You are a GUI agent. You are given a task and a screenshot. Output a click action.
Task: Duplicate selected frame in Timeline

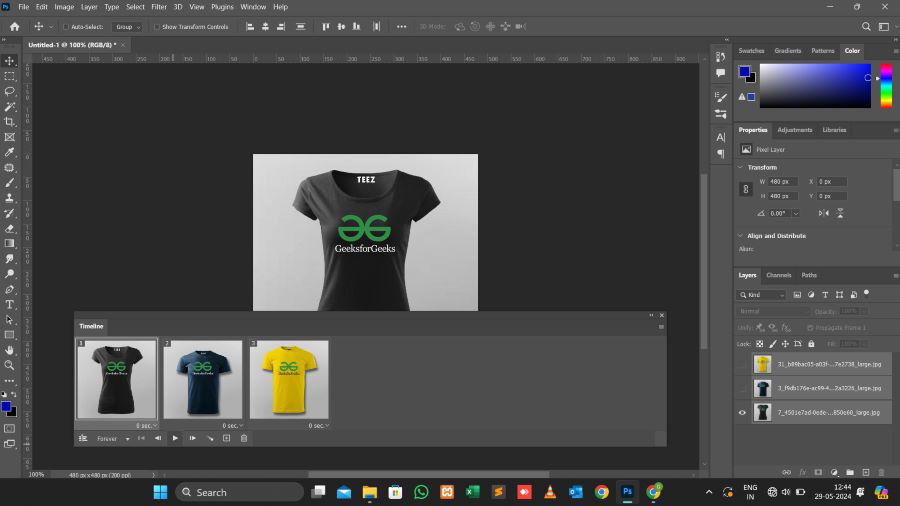click(x=226, y=438)
